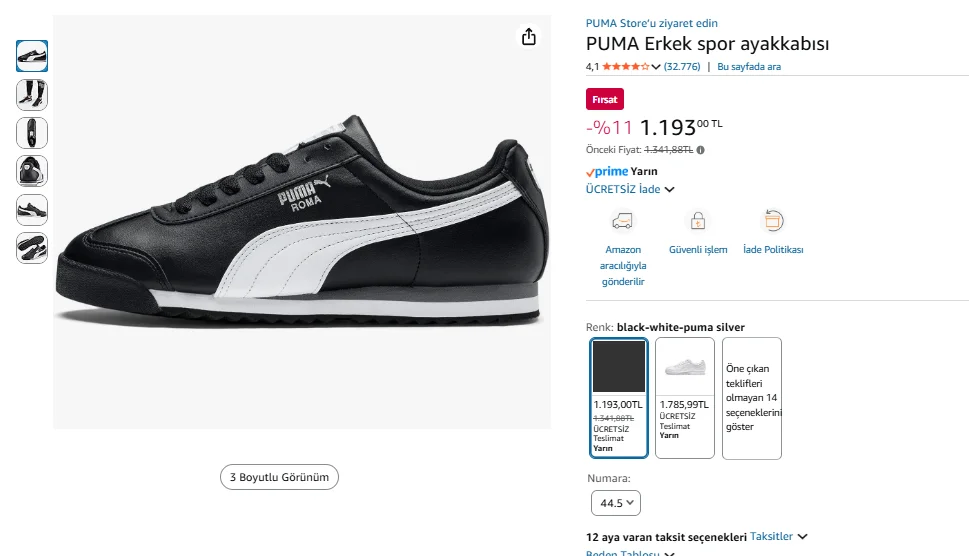Click the info icon beside previous price

point(700,150)
